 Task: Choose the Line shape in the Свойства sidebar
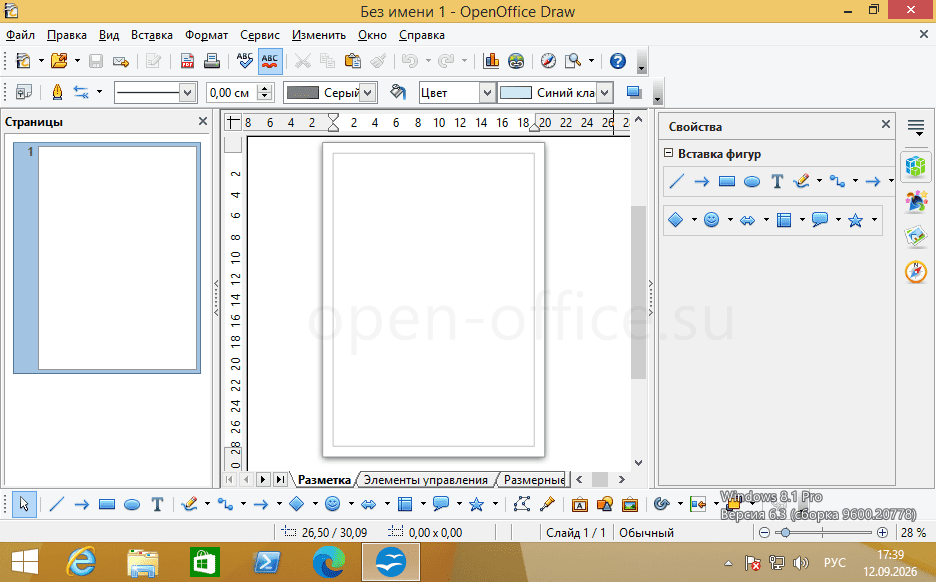[676, 181]
